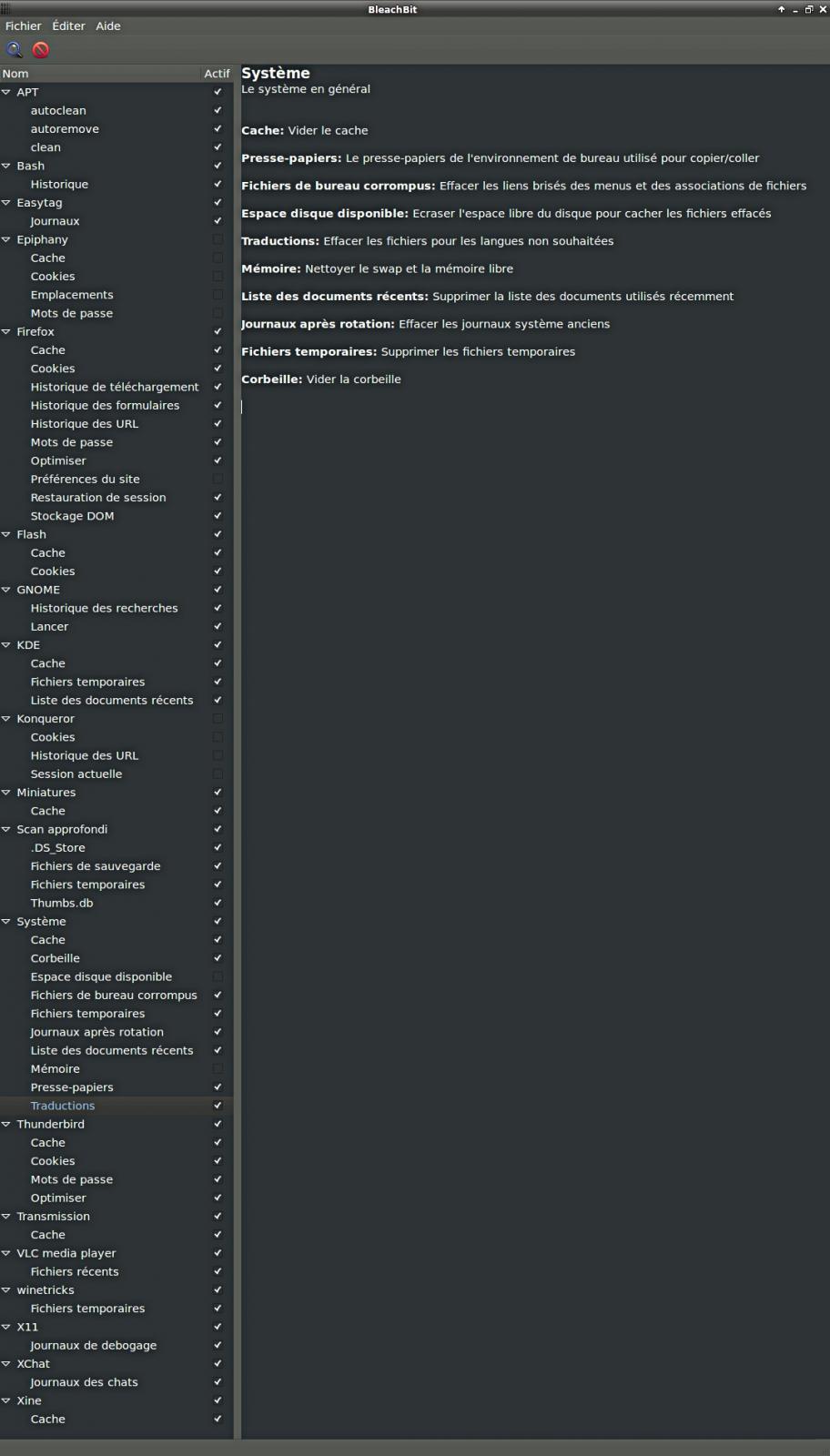Select the Miniatures group row
The image size is (830, 1456).
click(x=116, y=793)
